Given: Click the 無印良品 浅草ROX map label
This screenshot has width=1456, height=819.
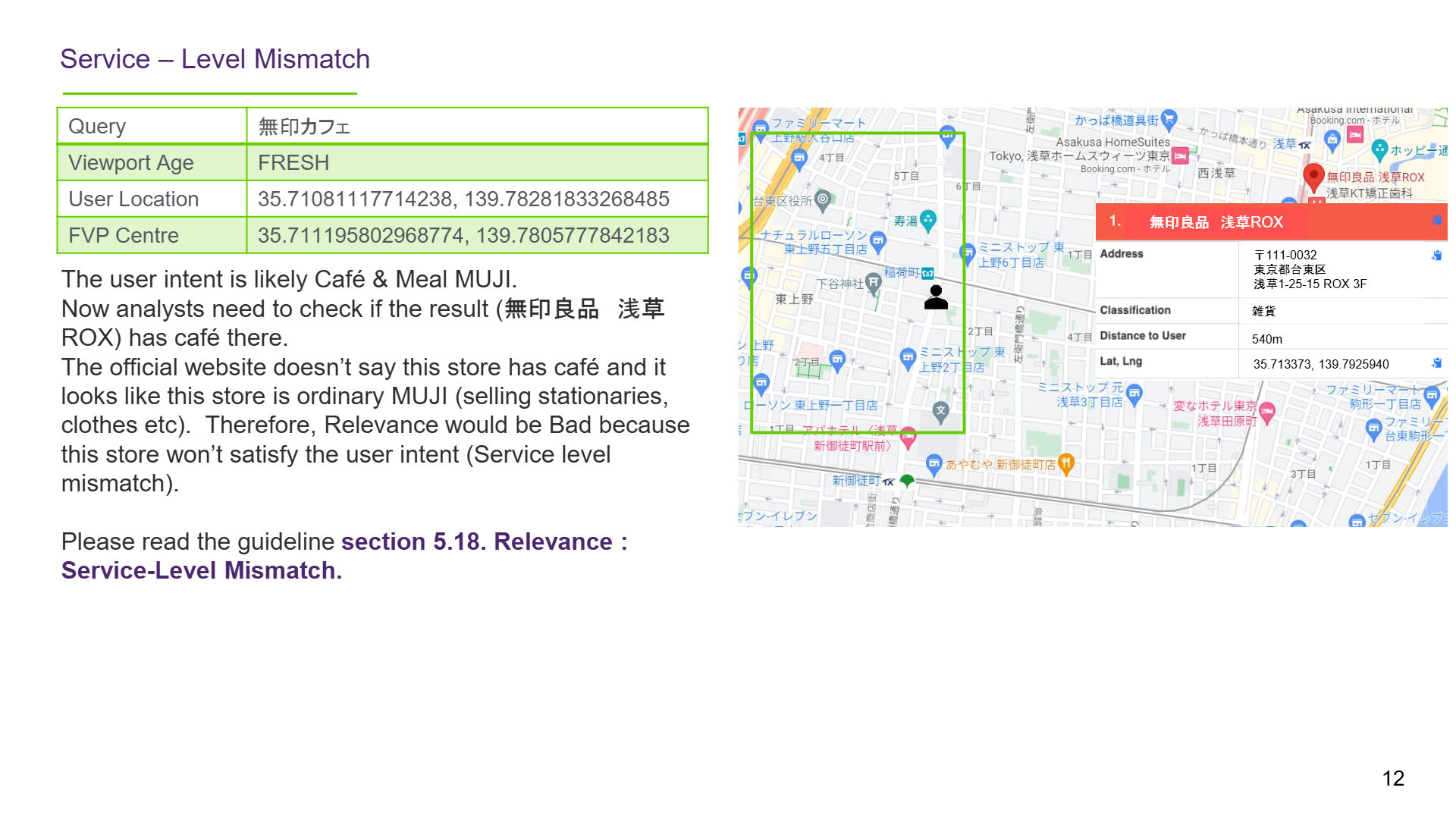Looking at the screenshot, I should click(x=1376, y=177).
